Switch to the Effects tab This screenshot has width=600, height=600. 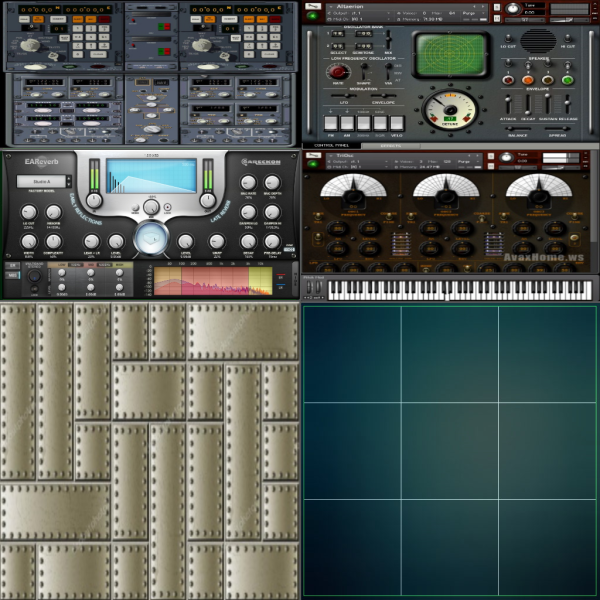[390, 146]
